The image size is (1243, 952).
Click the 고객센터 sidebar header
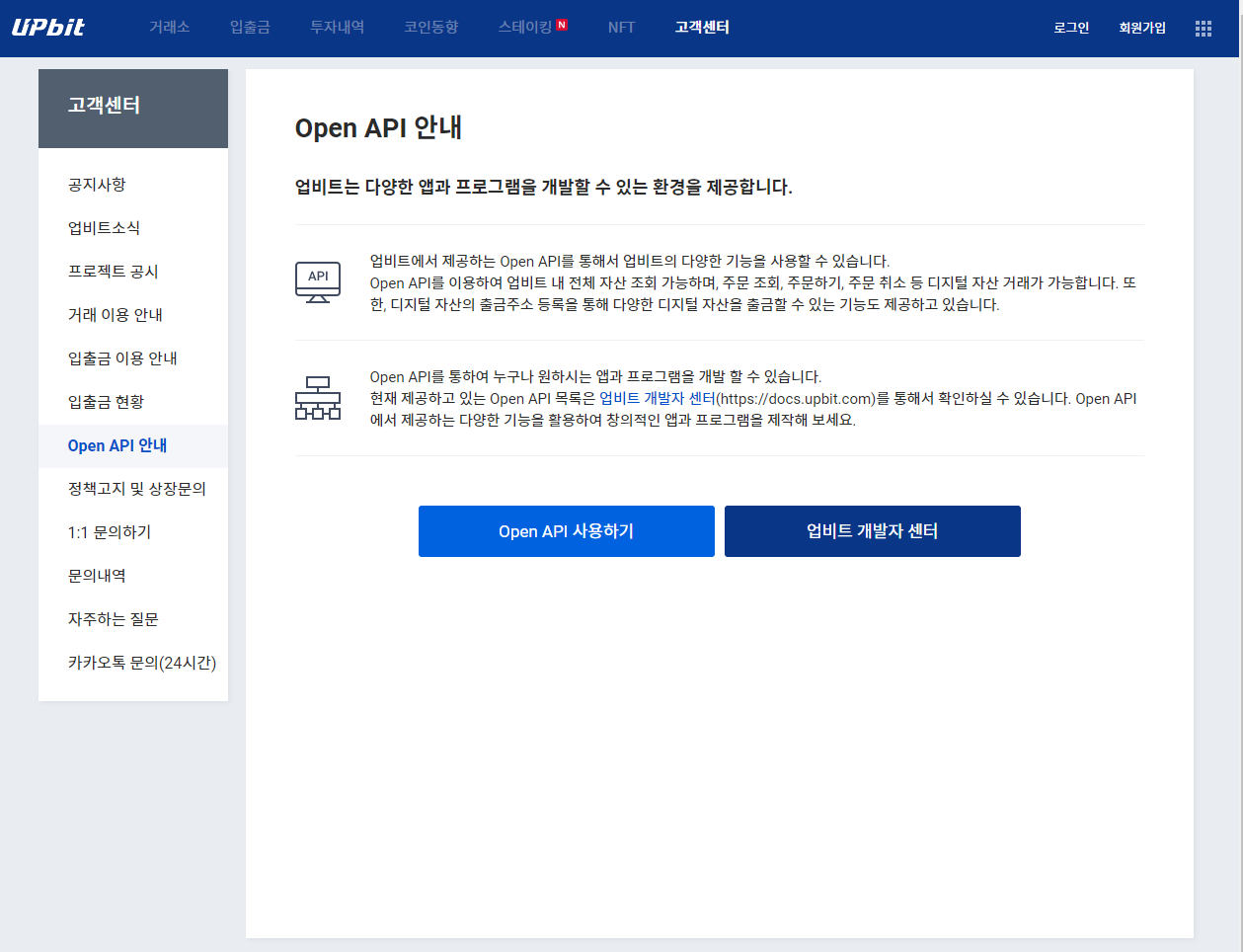pyautogui.click(x=133, y=109)
